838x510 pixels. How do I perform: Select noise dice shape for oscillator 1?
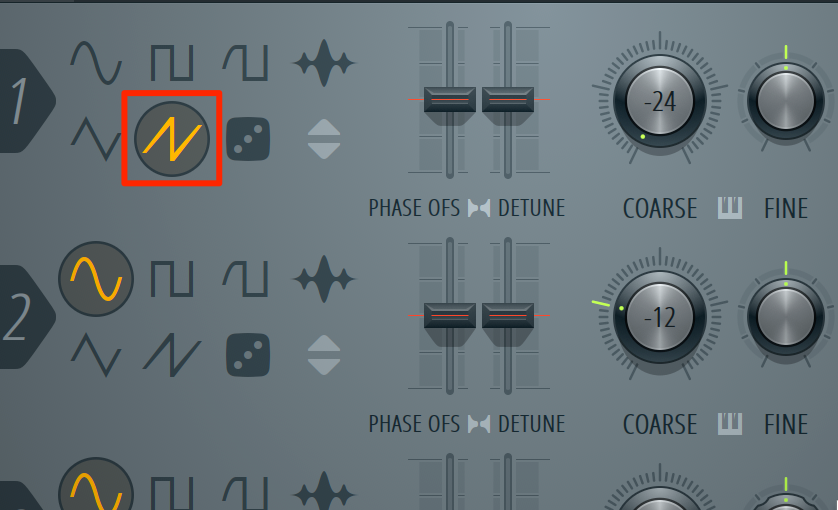tap(248, 139)
